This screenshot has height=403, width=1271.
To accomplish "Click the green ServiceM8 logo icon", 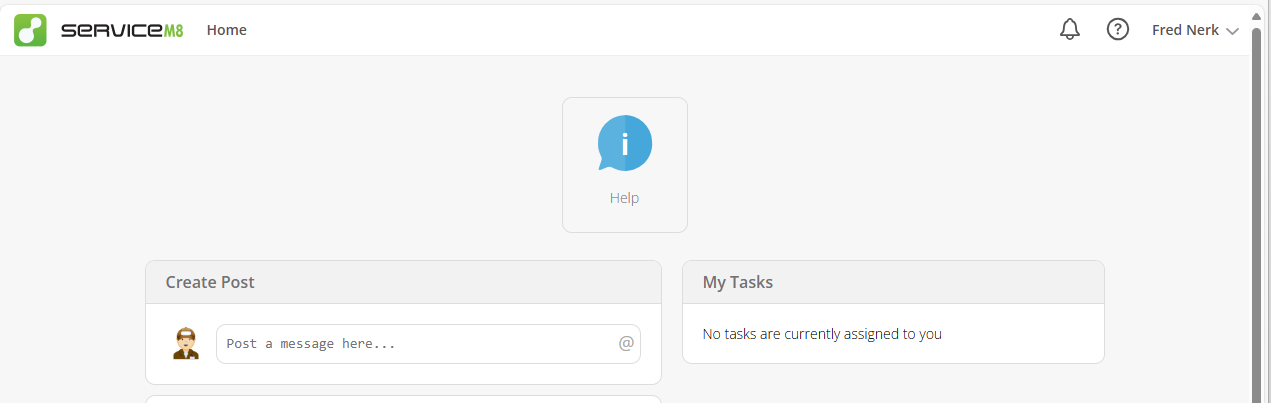I will [x=30, y=30].
